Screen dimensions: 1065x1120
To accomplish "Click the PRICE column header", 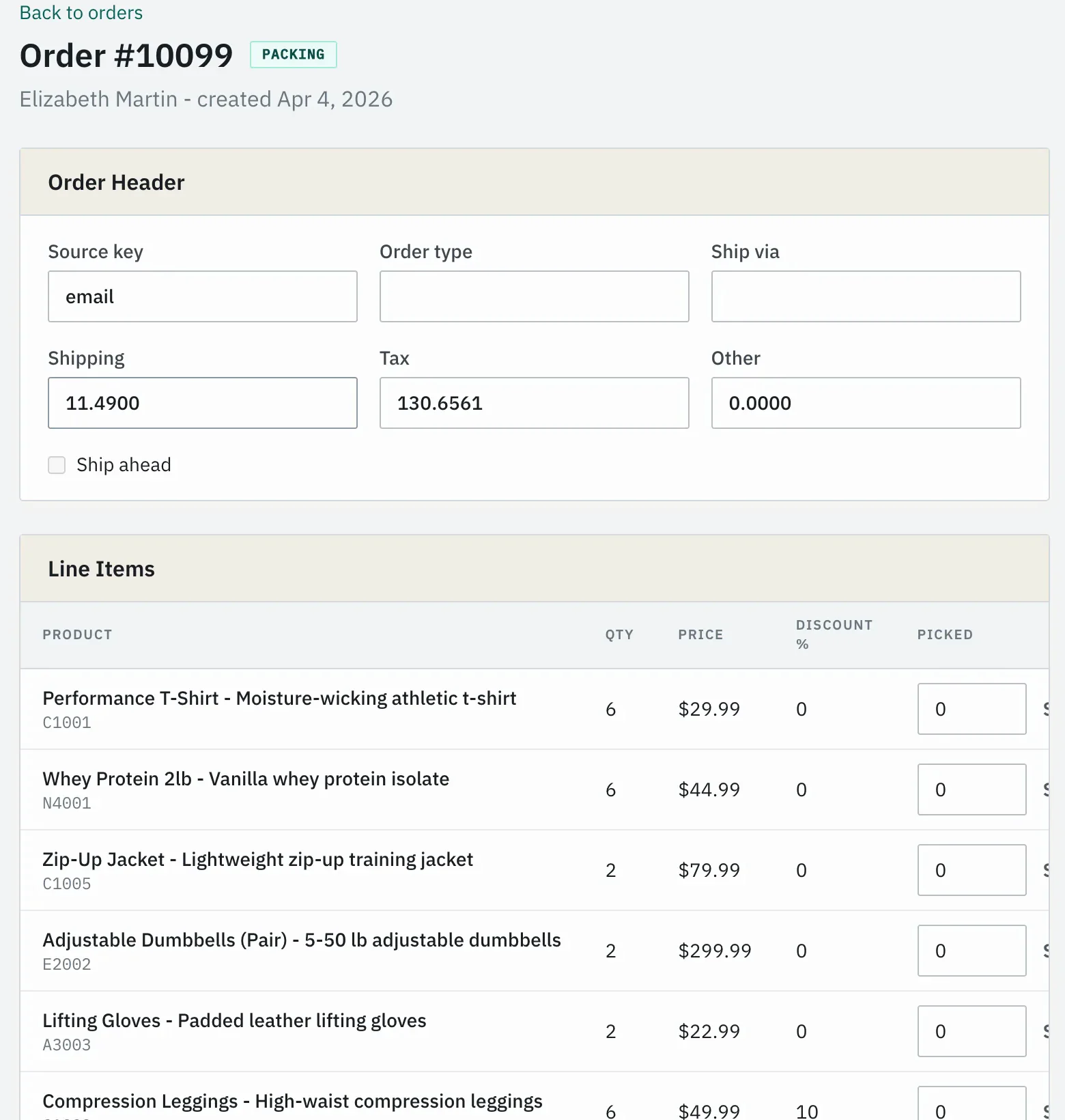I will pos(700,634).
